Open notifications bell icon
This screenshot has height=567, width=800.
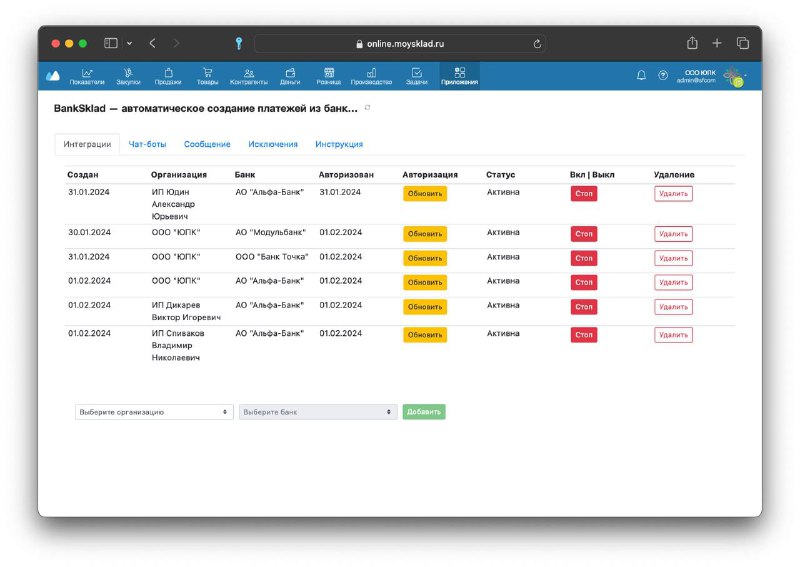[x=641, y=76]
